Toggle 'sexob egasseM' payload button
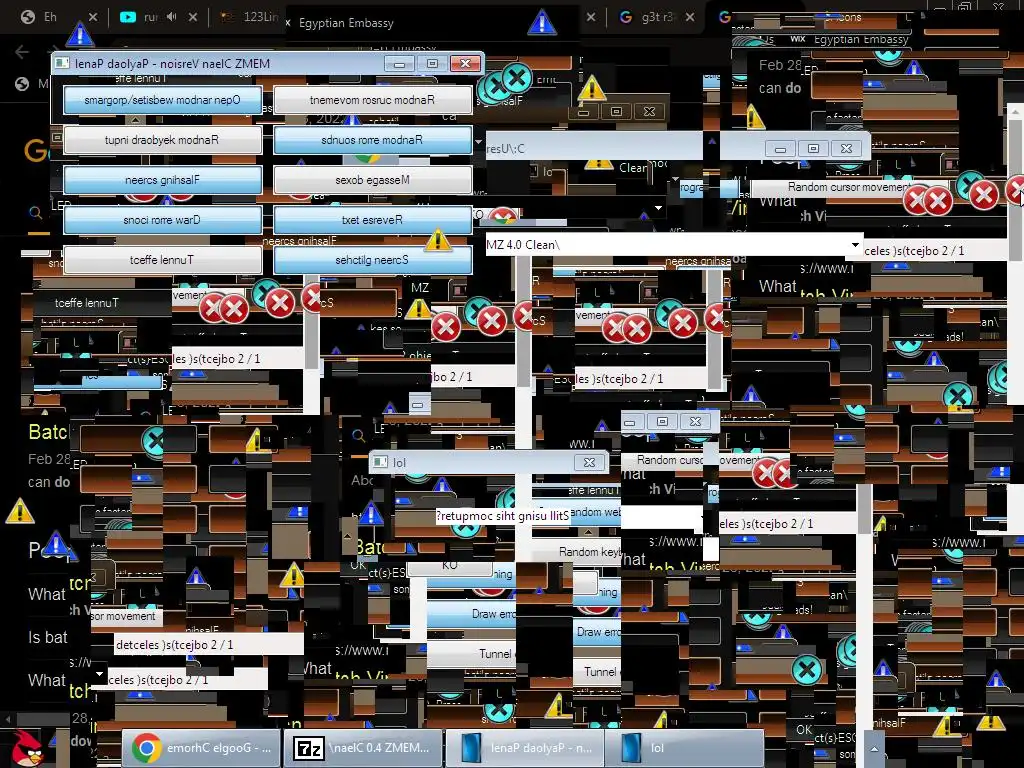This screenshot has height=768, width=1024. tap(372, 180)
